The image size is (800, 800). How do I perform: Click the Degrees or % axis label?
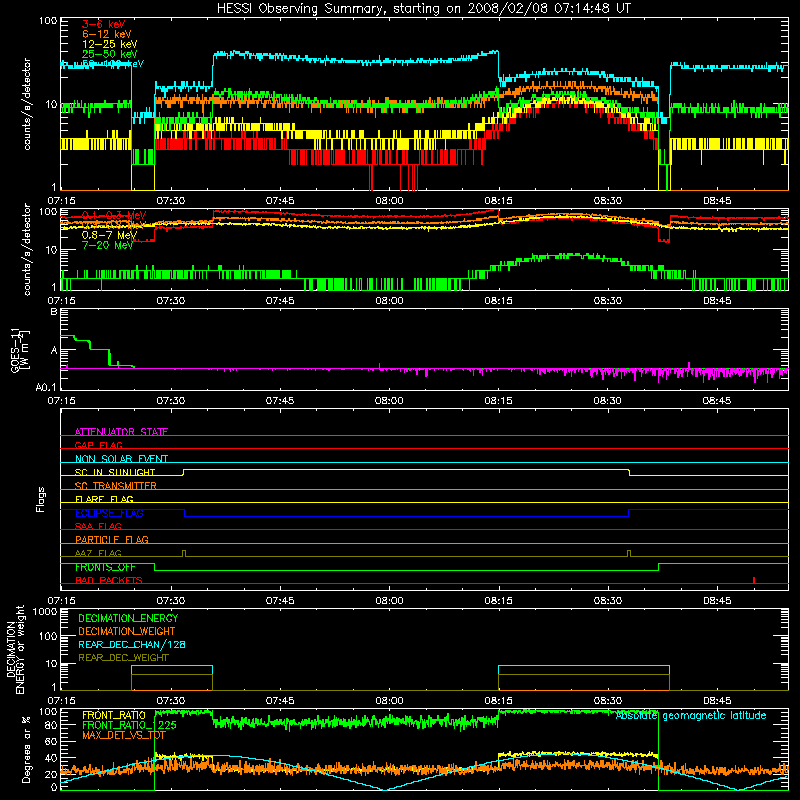26,749
